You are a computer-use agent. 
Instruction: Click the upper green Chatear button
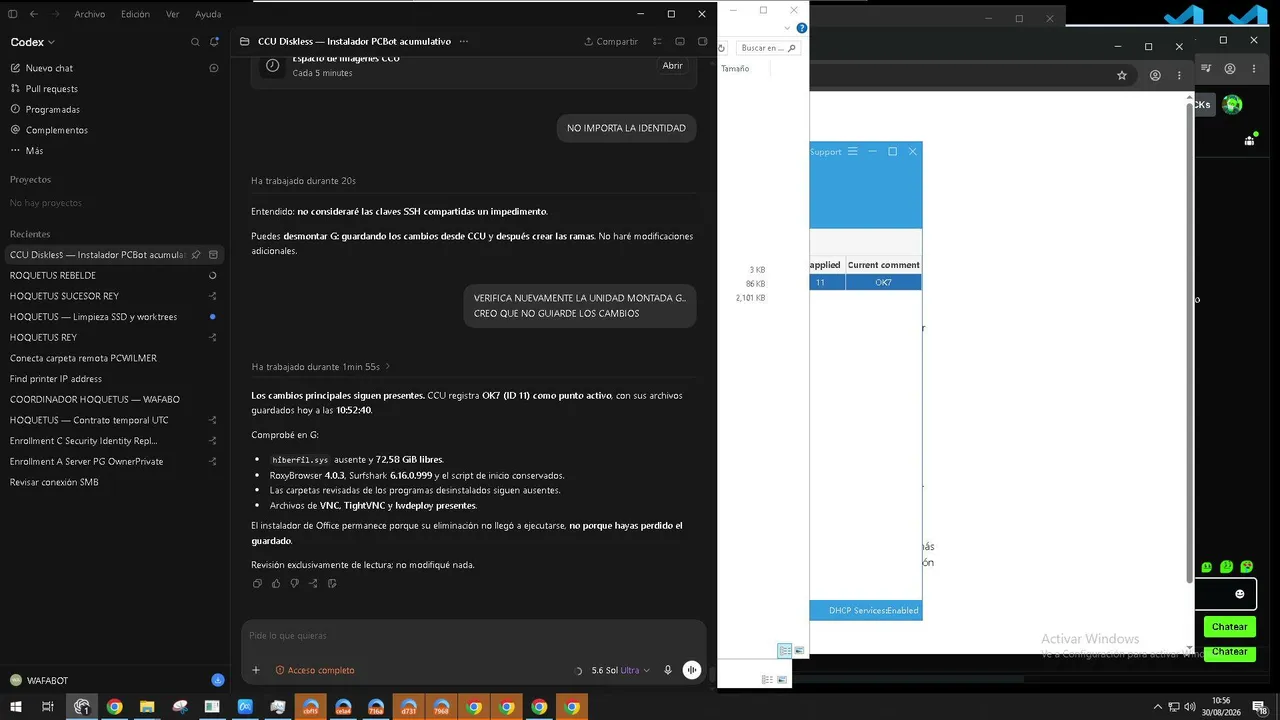(x=1229, y=627)
